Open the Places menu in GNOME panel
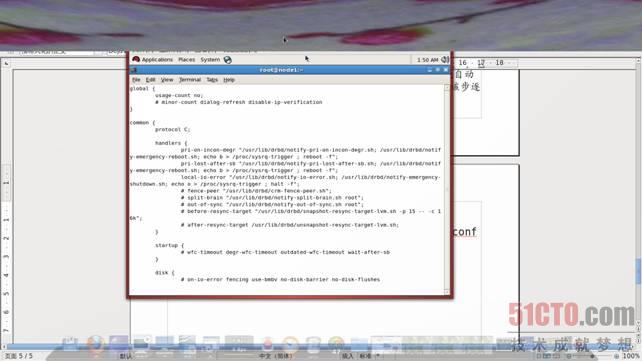This screenshot has width=642, height=361. [187, 60]
